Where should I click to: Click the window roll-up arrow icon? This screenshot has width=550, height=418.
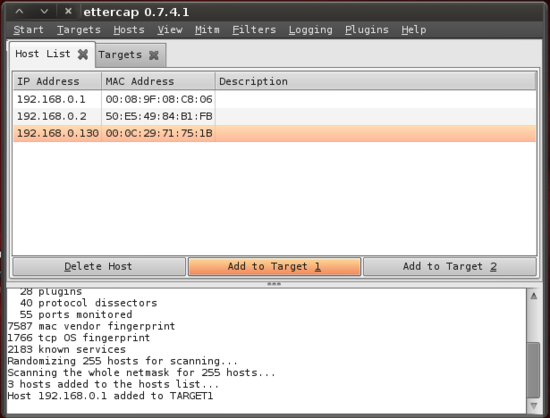pyautogui.click(x=20, y=12)
